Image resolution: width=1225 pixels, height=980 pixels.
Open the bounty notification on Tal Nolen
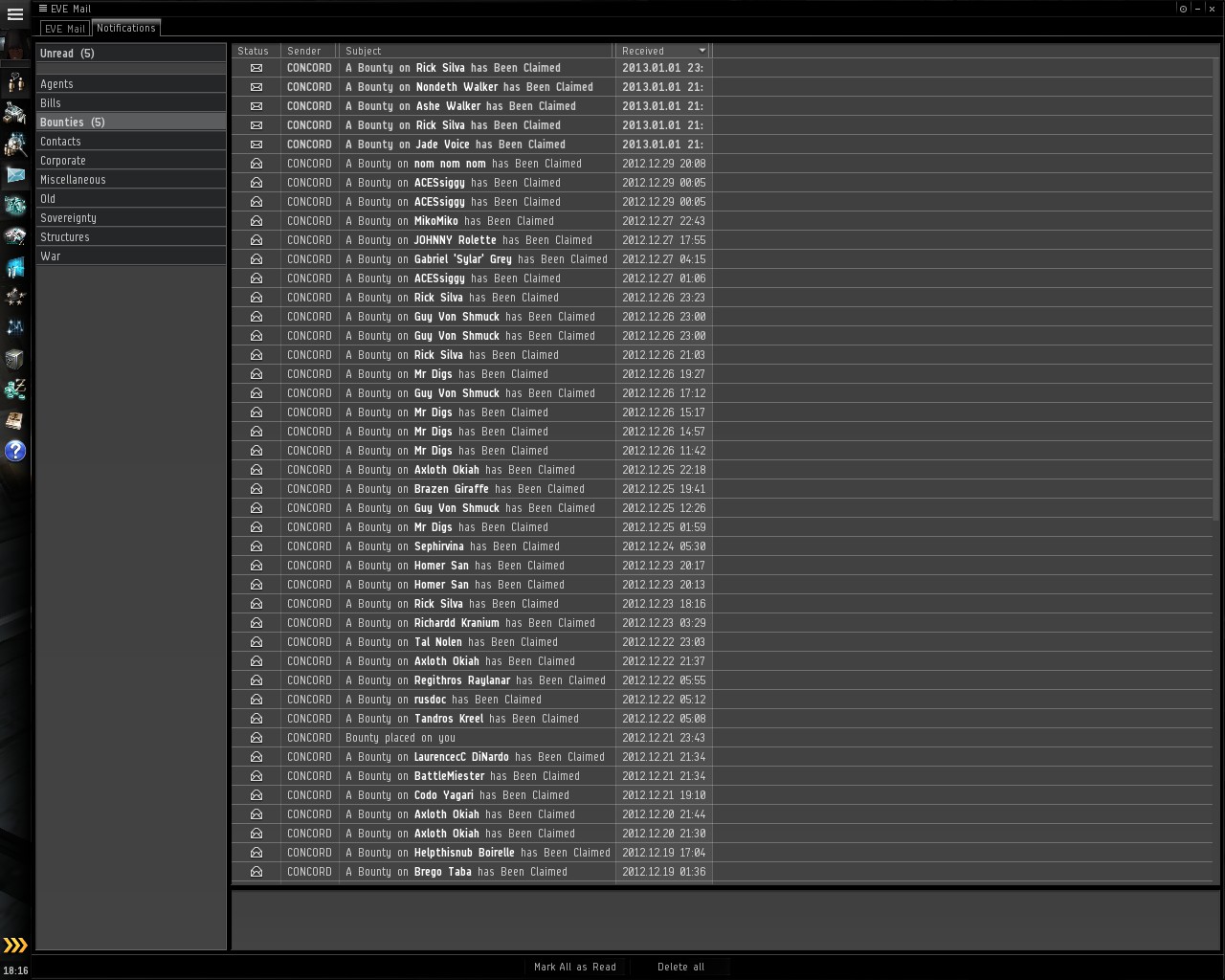click(x=723, y=642)
